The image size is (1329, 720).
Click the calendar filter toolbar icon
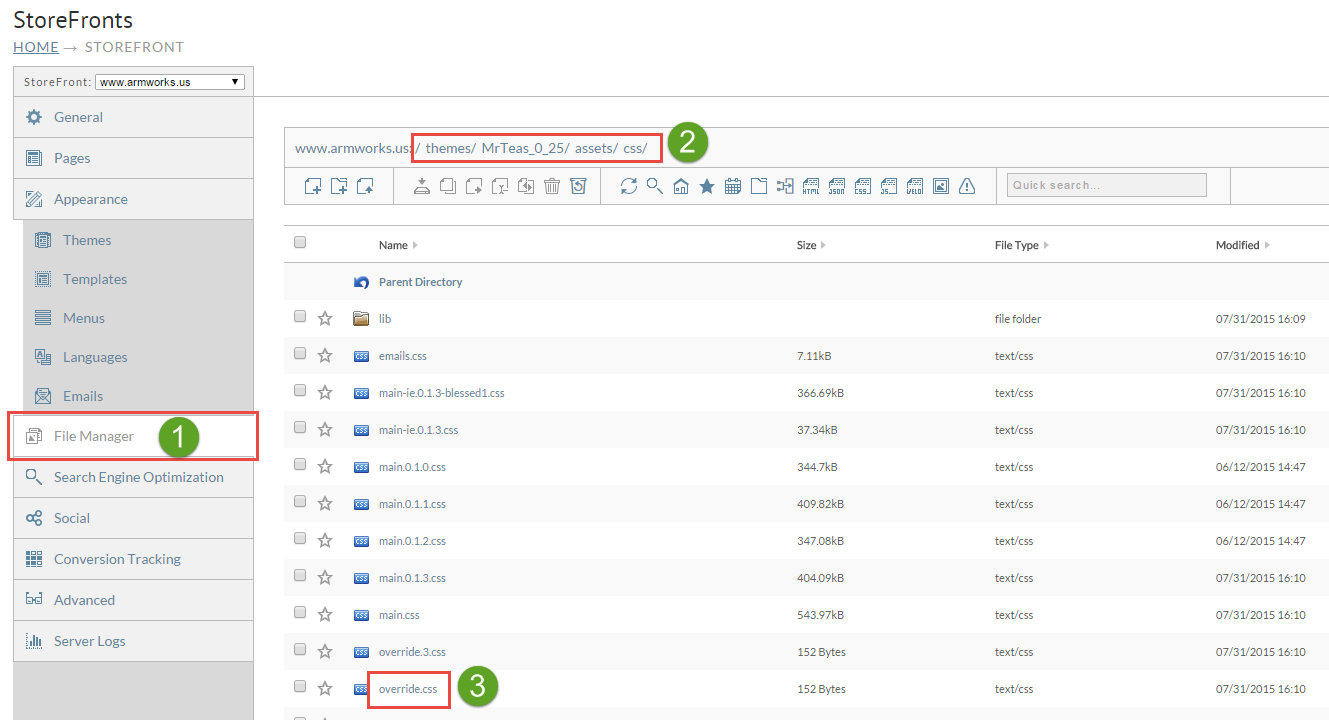tap(733, 186)
